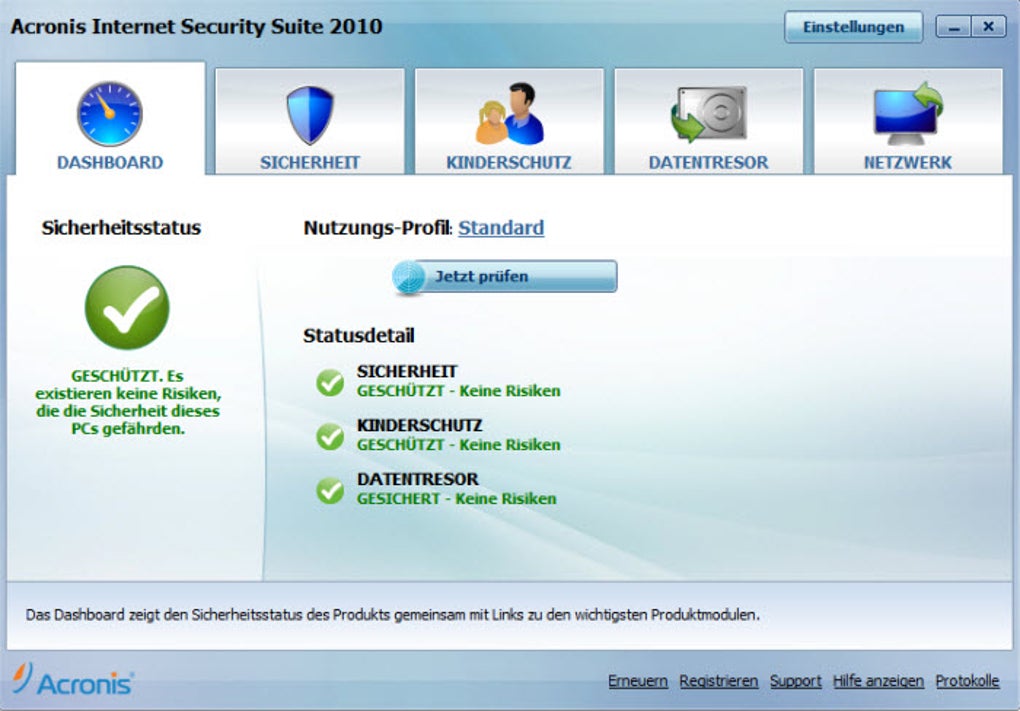The image size is (1020, 711).
Task: Open Einstellungen settings
Action: point(853,27)
